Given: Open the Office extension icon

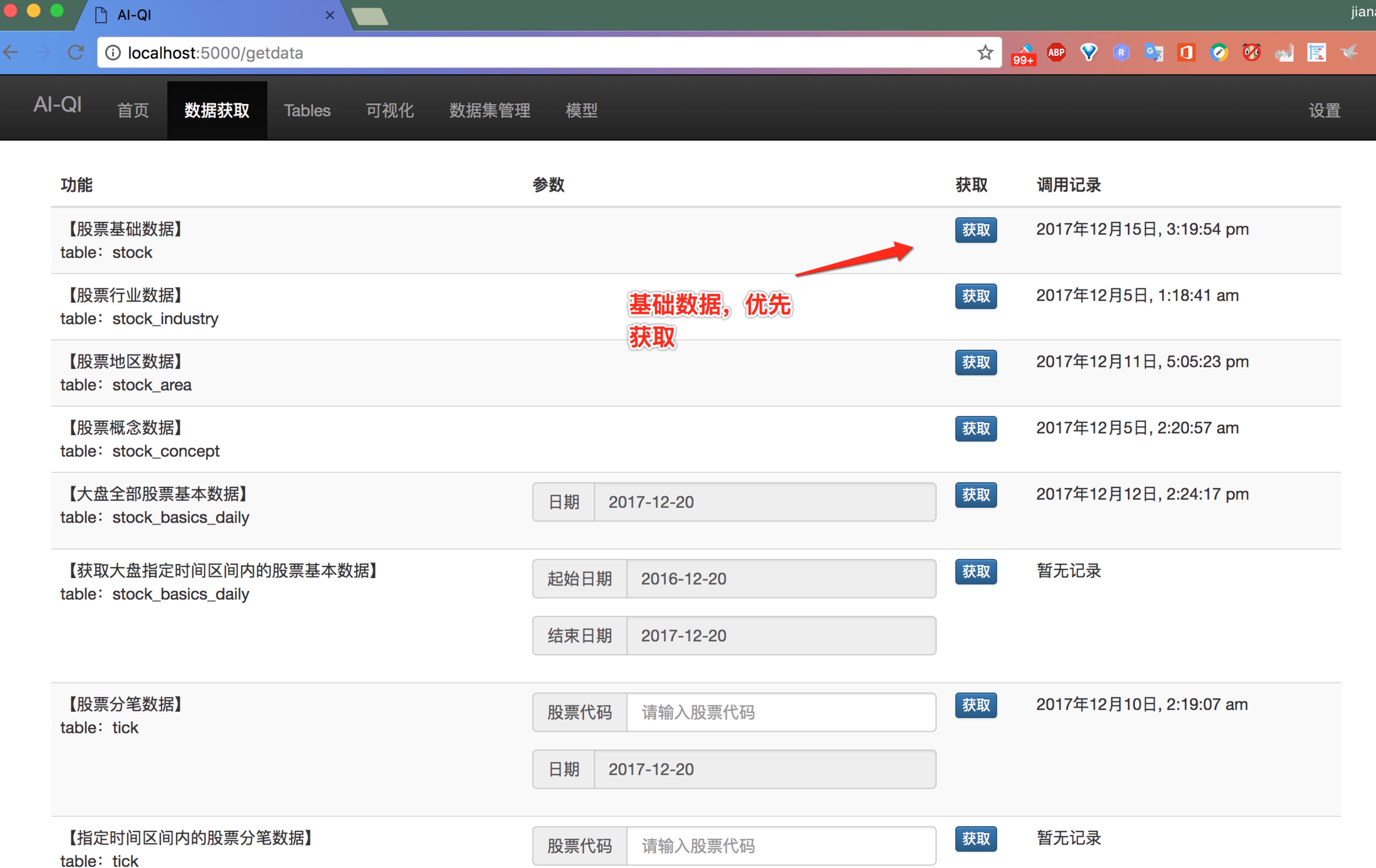Looking at the screenshot, I should (1186, 53).
